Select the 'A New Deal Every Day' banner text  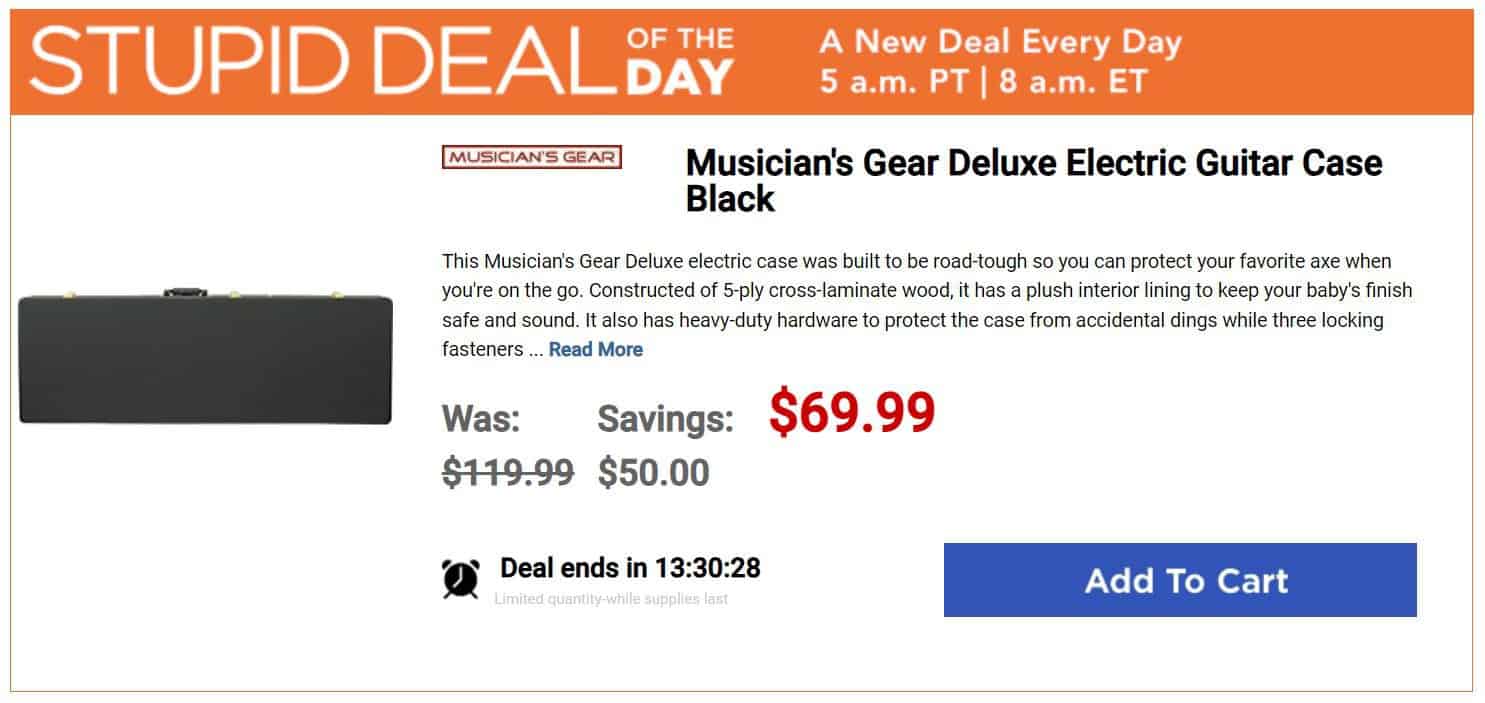(x=1000, y=41)
